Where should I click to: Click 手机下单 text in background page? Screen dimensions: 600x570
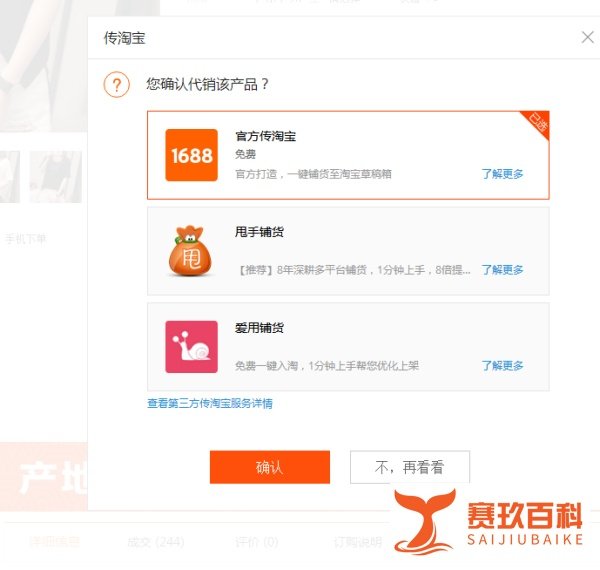click(26, 239)
